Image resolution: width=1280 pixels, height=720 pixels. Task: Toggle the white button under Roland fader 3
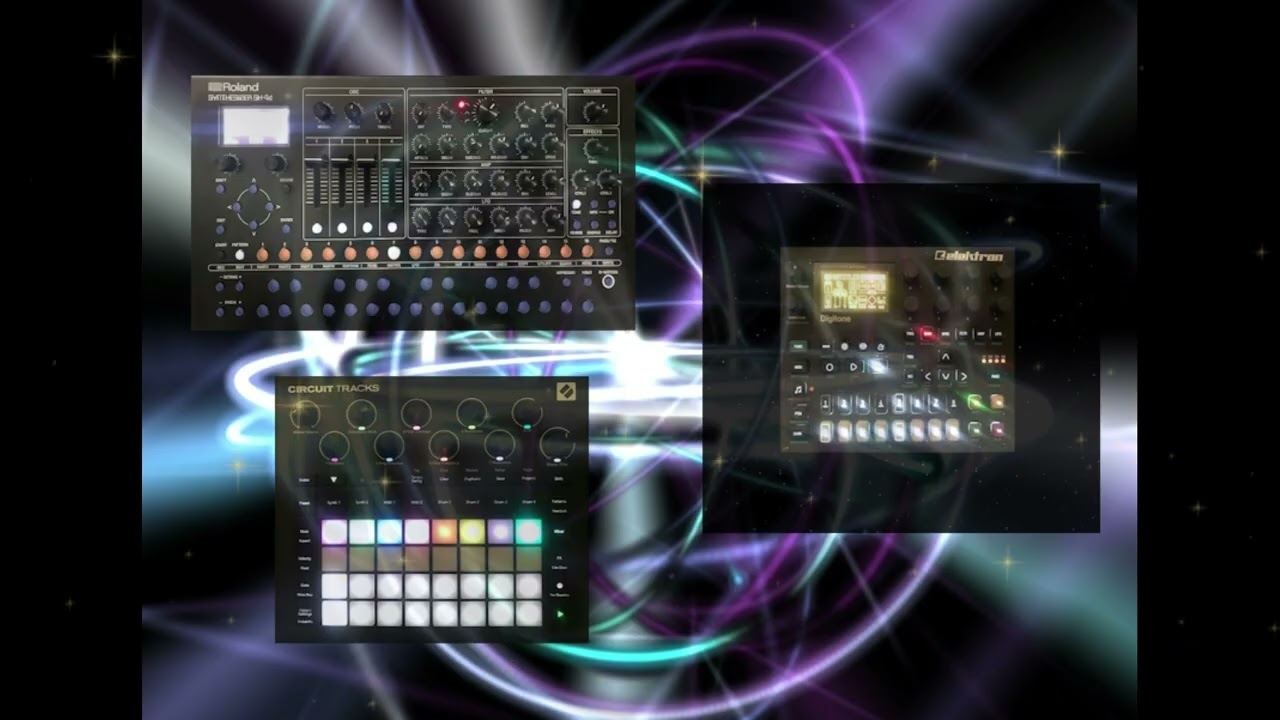tap(367, 228)
